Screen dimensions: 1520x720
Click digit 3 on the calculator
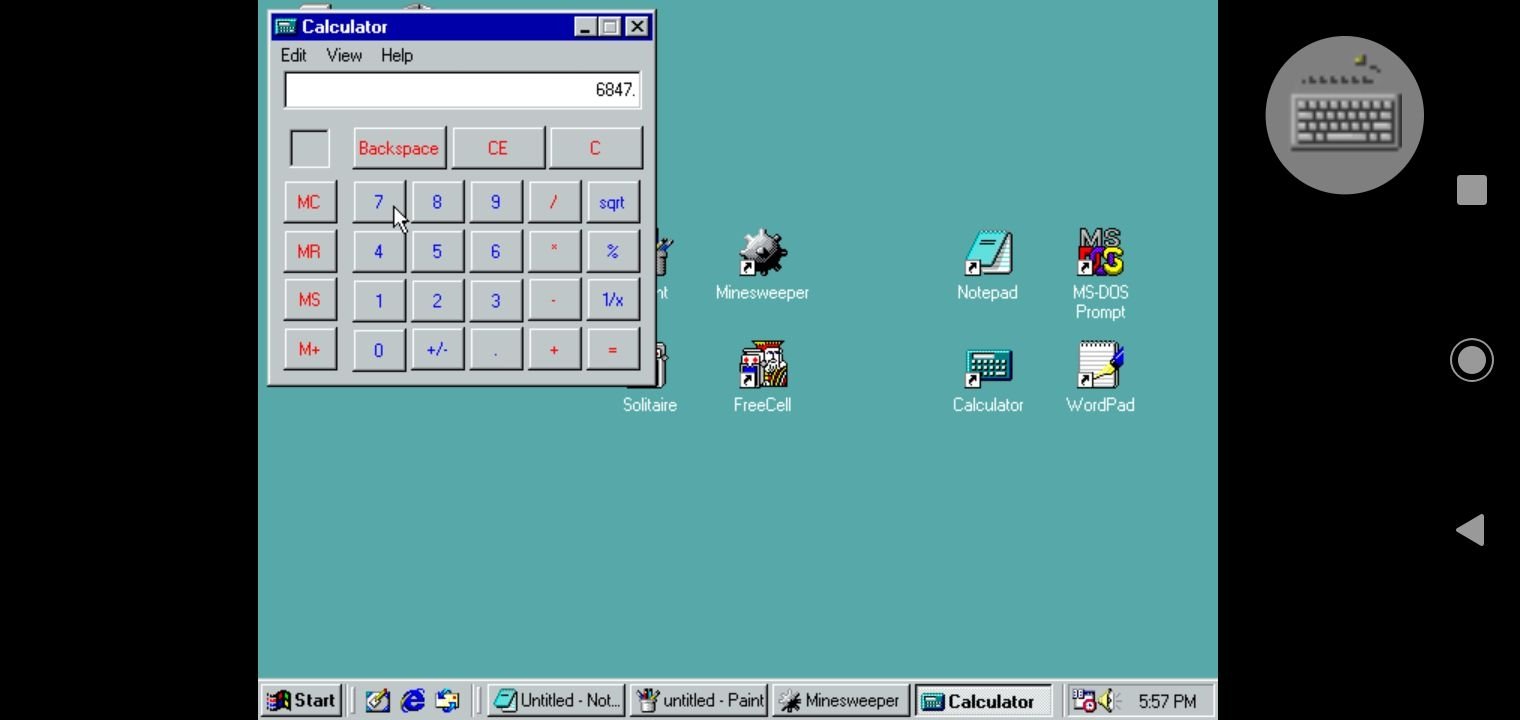tap(495, 300)
